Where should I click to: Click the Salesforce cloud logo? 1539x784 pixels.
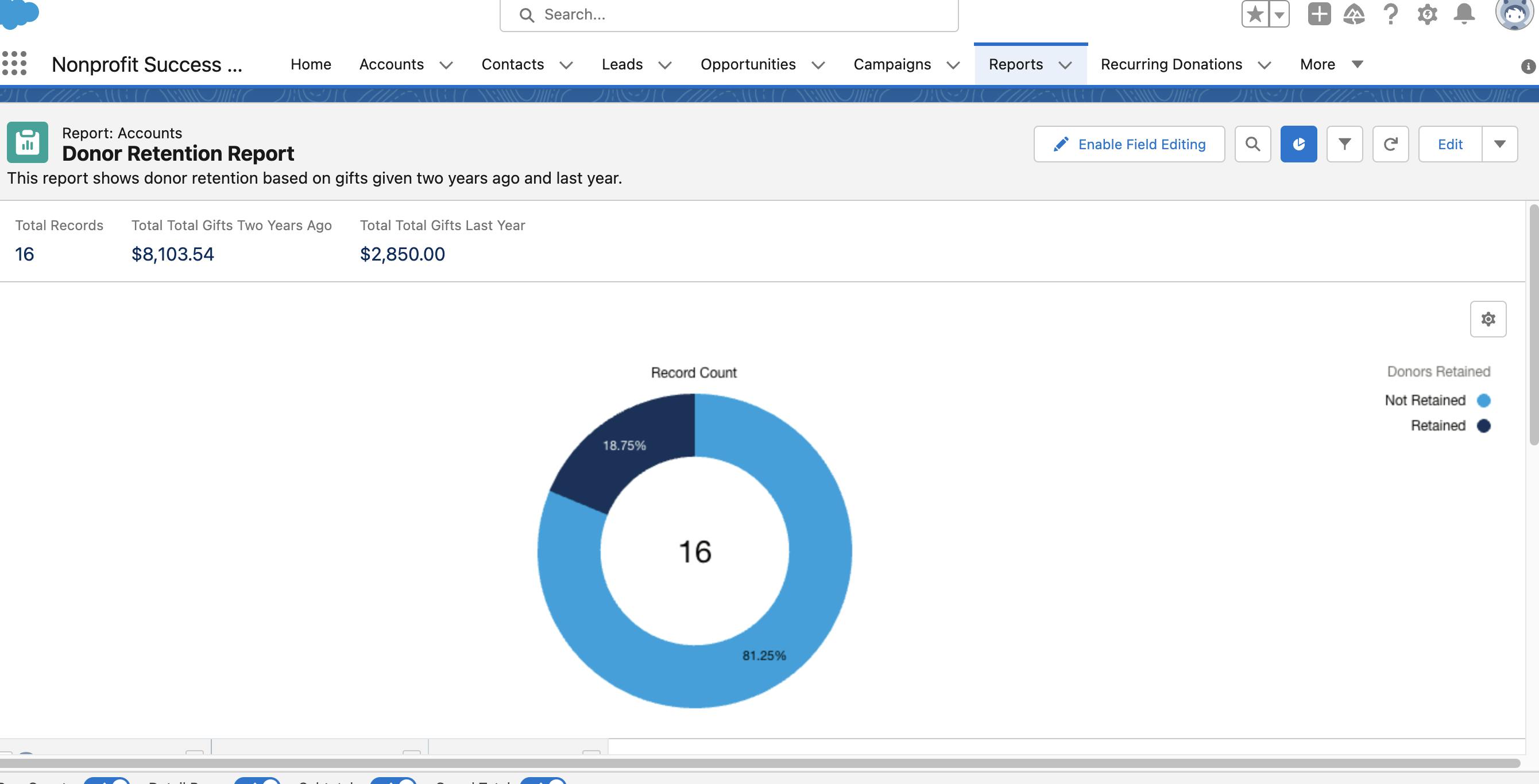(x=19, y=13)
